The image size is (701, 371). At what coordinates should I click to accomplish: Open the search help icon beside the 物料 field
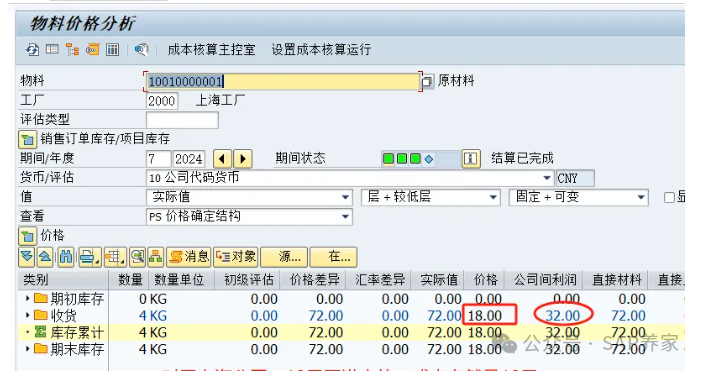click(427, 82)
